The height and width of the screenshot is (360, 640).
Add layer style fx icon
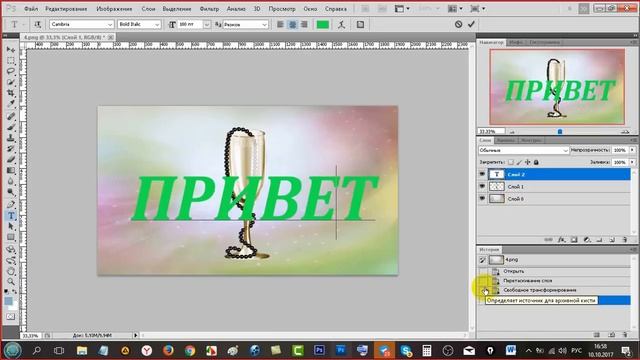pos(562,240)
